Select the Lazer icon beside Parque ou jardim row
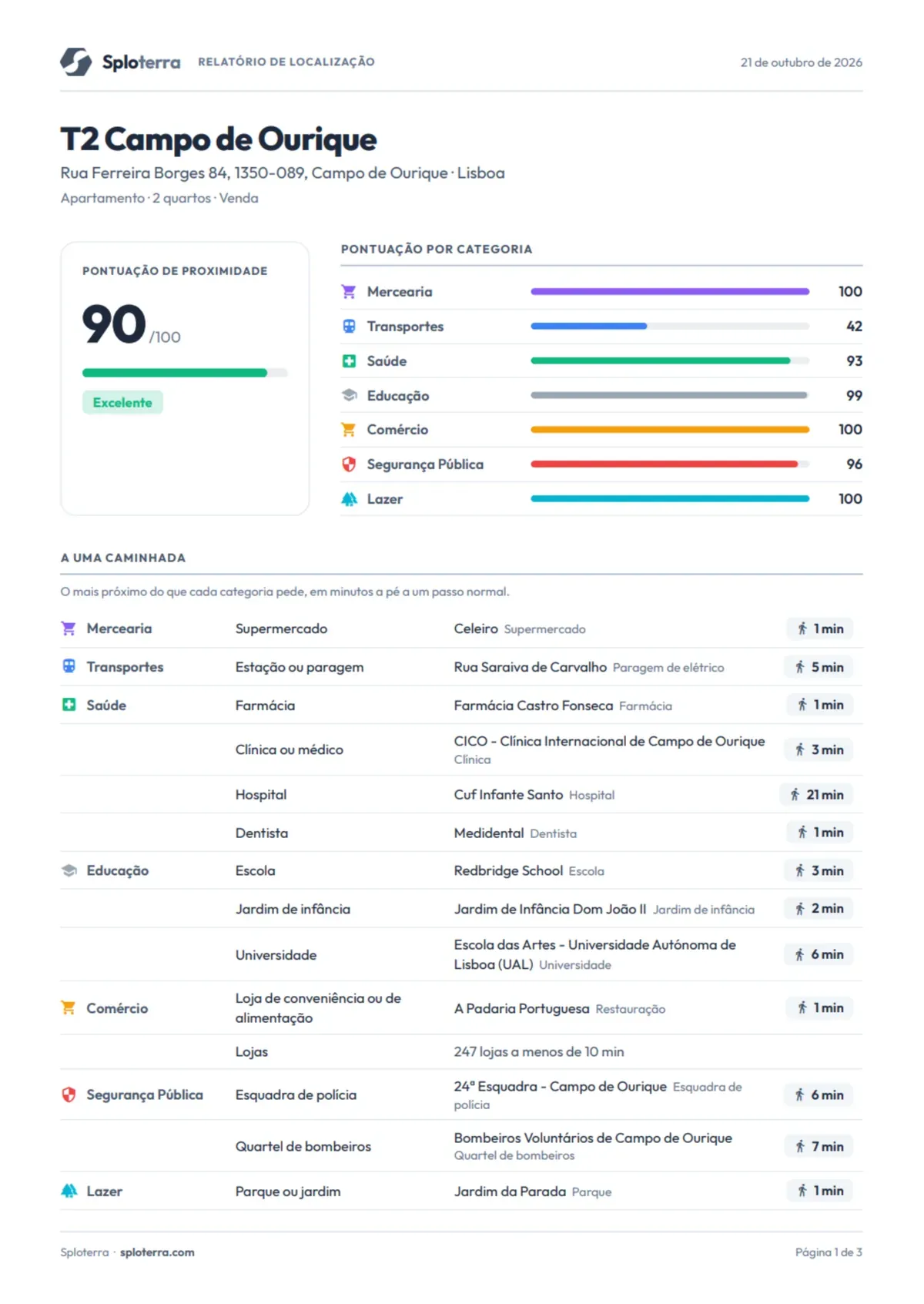Screen dimensions: 924x1304 [69, 1191]
